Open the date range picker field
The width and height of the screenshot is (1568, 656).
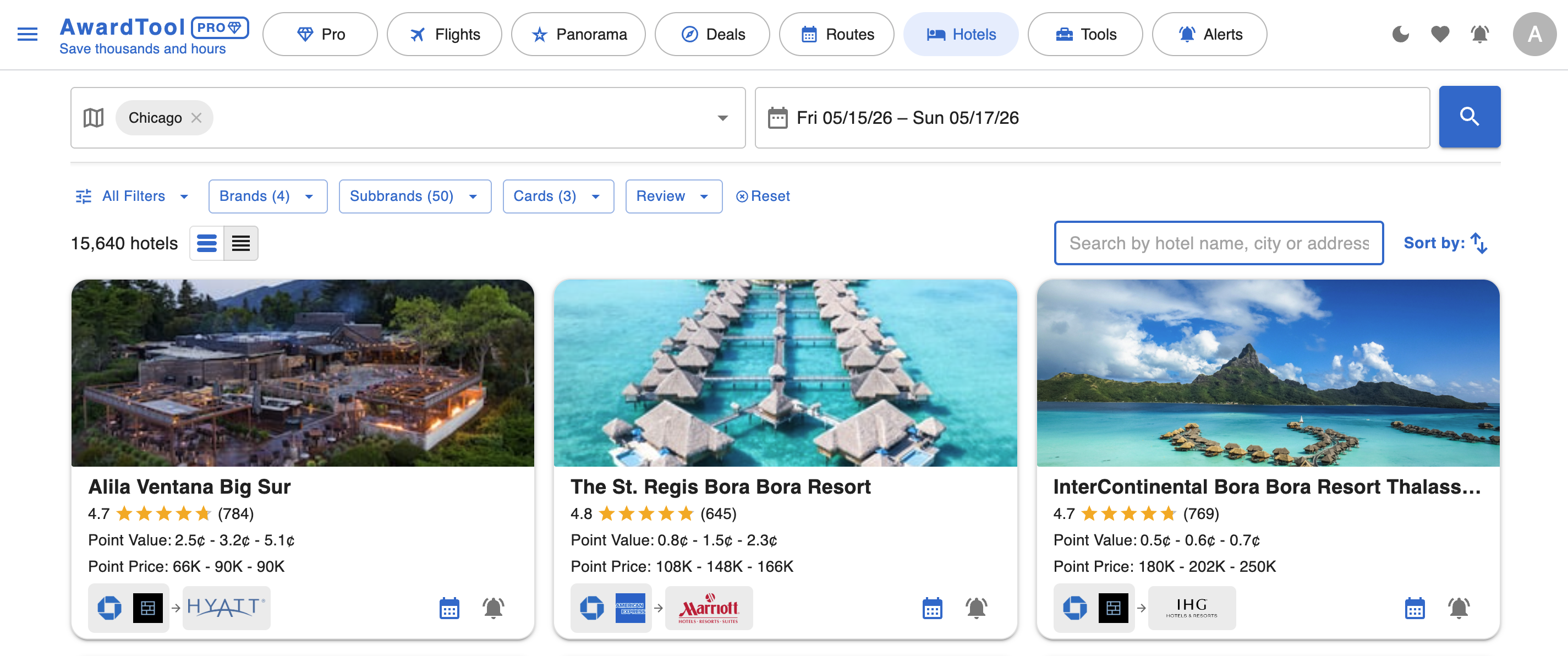(1092, 118)
